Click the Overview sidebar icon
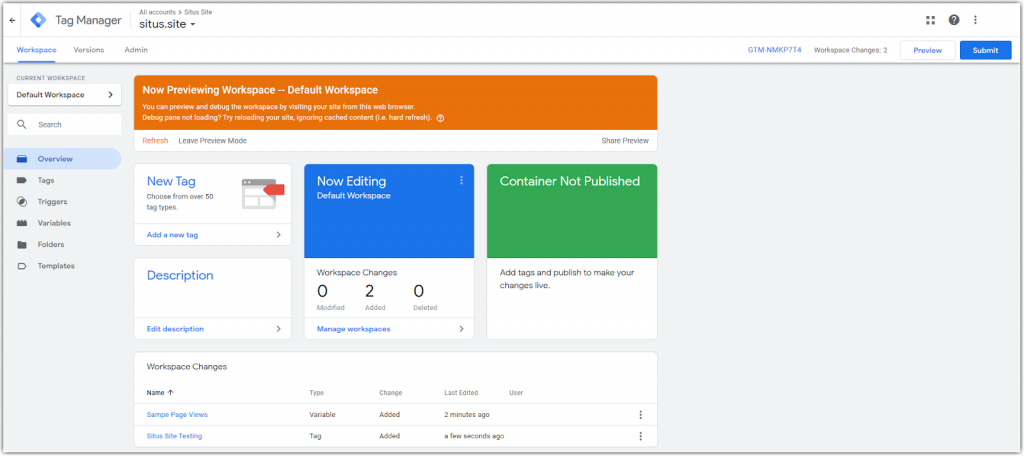 (22, 159)
